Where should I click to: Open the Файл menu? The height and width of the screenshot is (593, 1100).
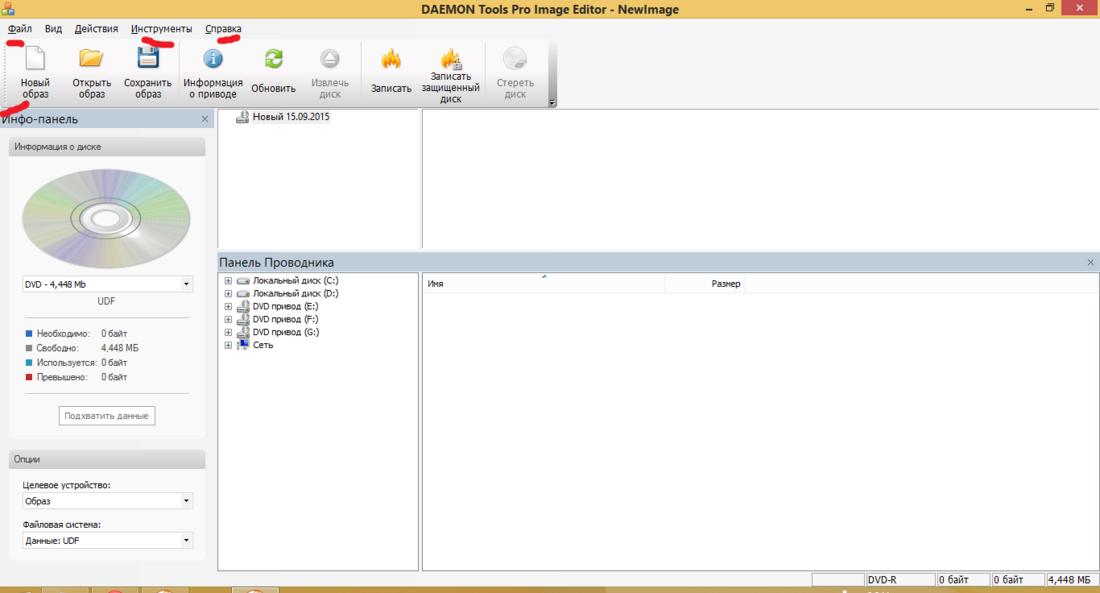tap(20, 29)
